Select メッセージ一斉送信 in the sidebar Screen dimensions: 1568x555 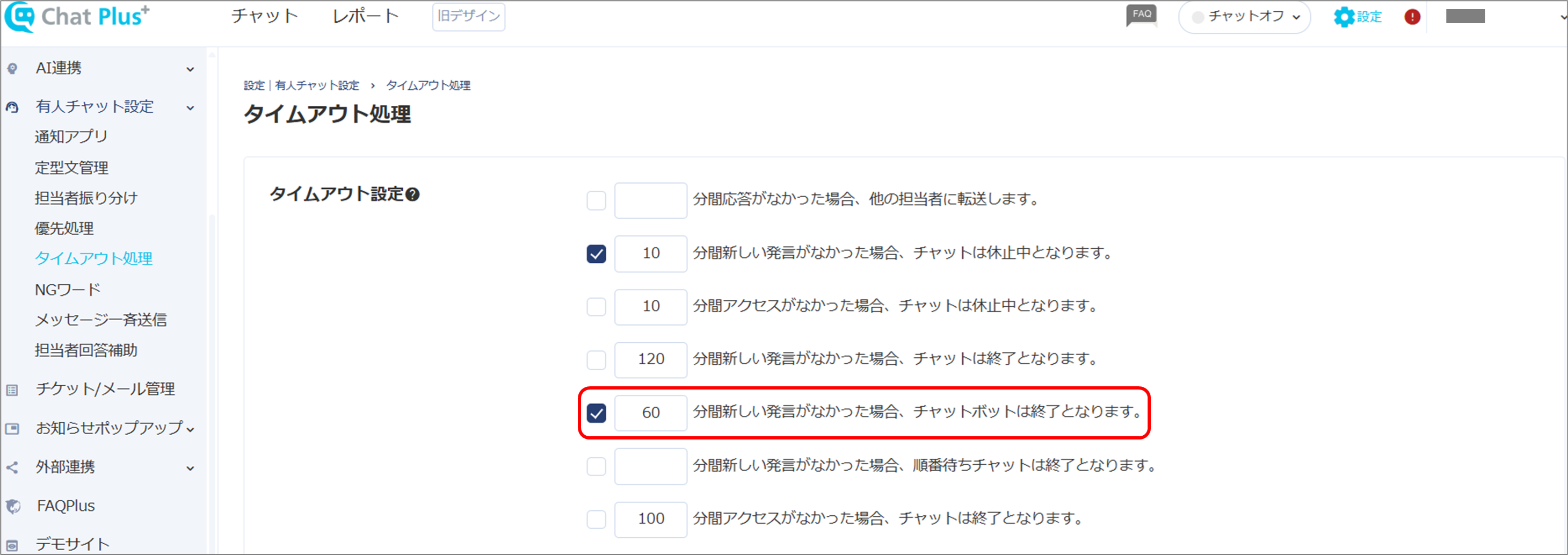click(x=100, y=320)
